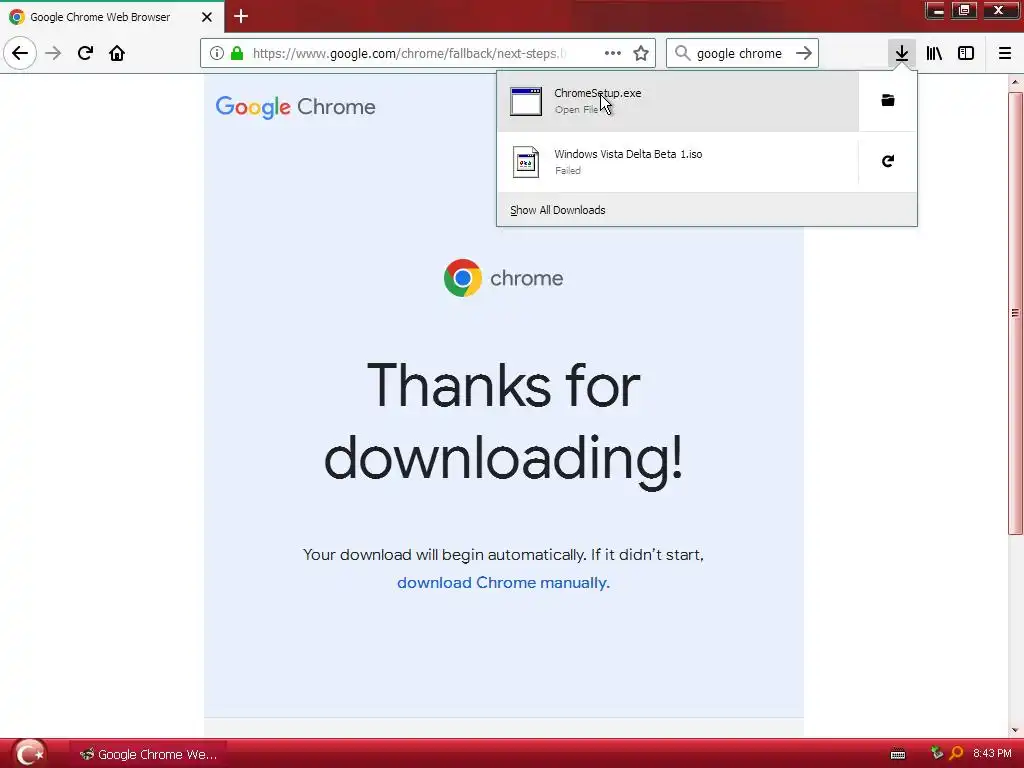Toggle the downloads panel toolbar button
Image resolution: width=1024 pixels, height=768 pixels.
[x=902, y=53]
